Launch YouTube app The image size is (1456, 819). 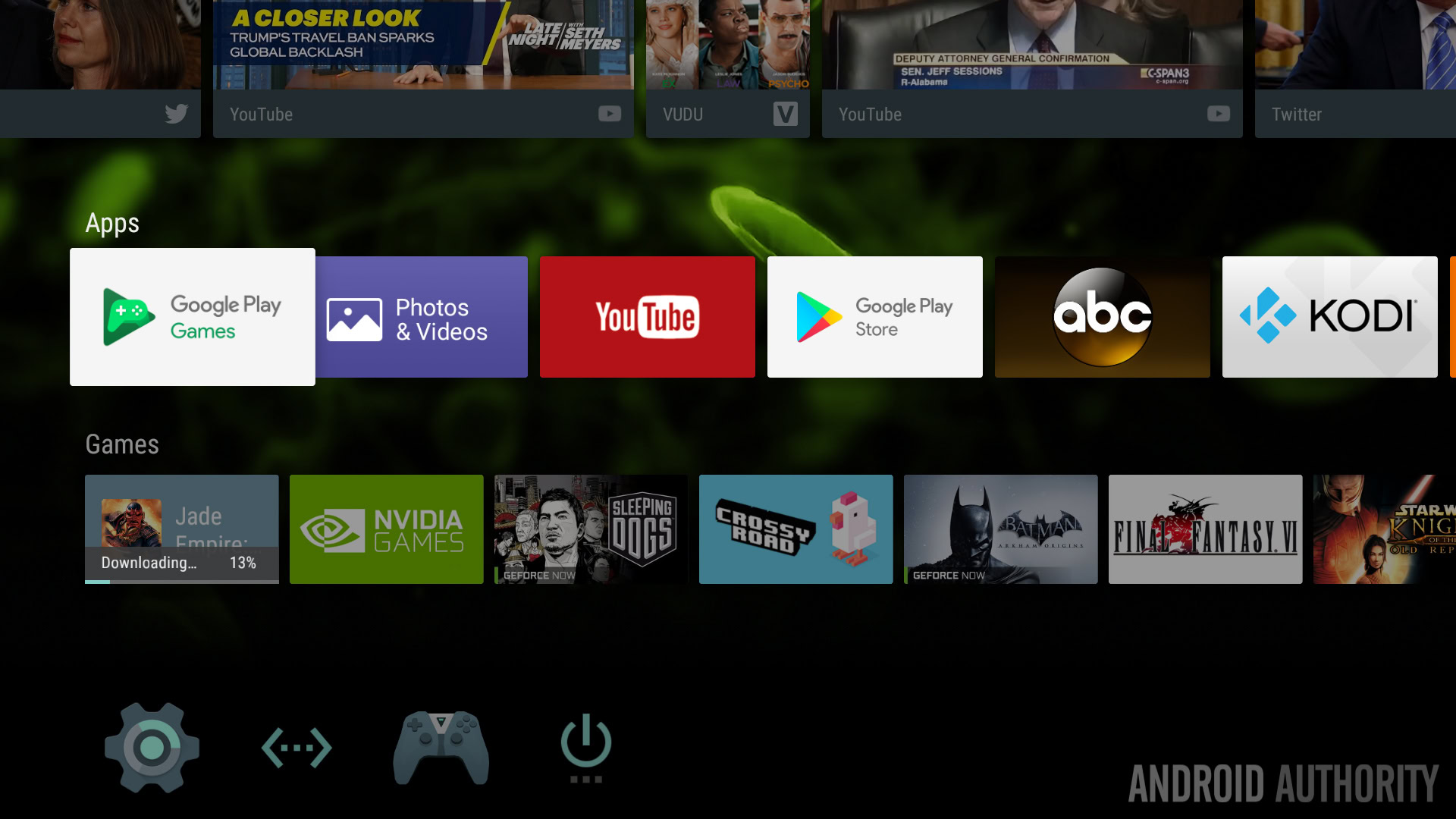[647, 316]
